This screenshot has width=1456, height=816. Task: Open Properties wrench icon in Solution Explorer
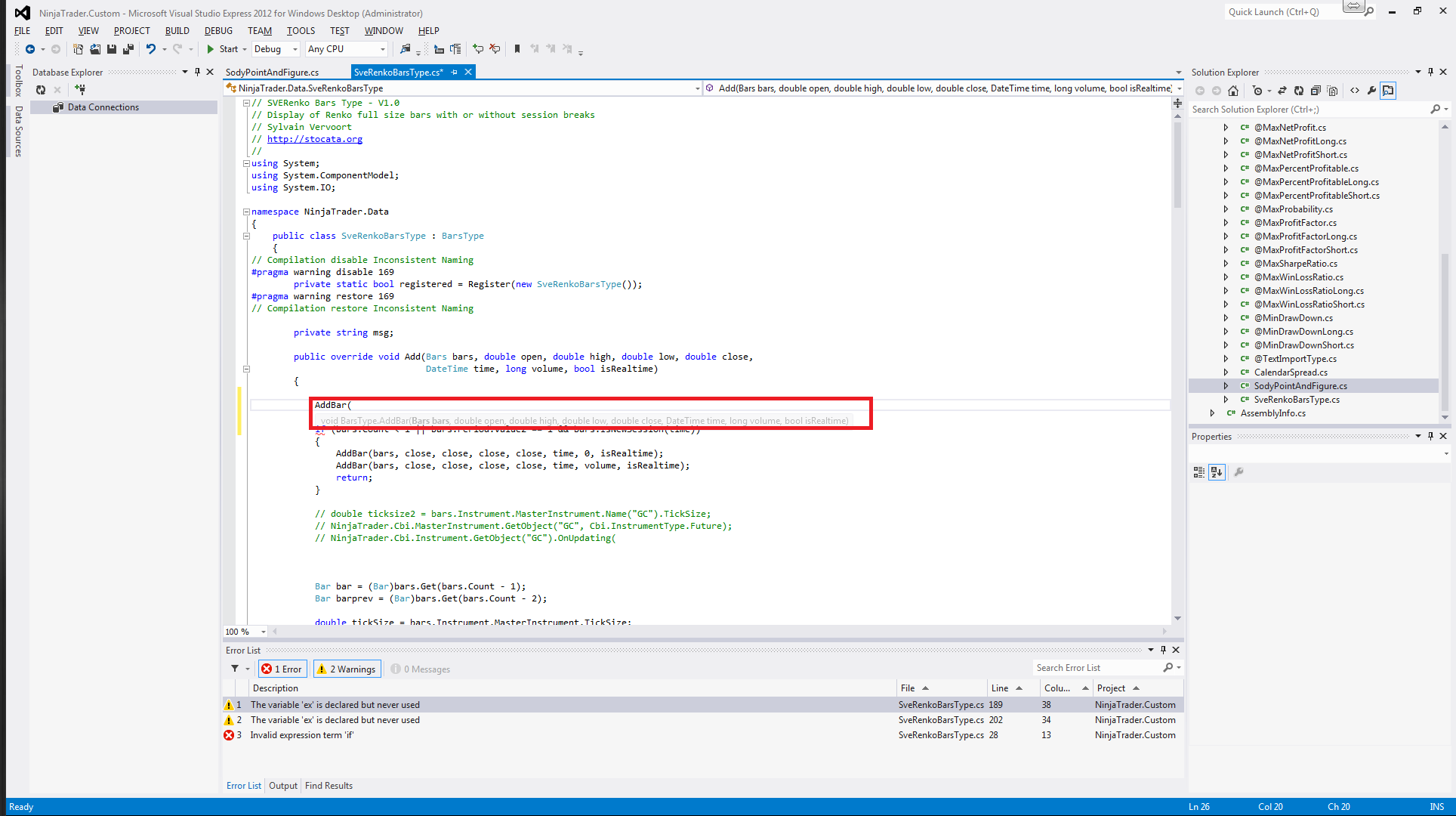(x=1371, y=91)
